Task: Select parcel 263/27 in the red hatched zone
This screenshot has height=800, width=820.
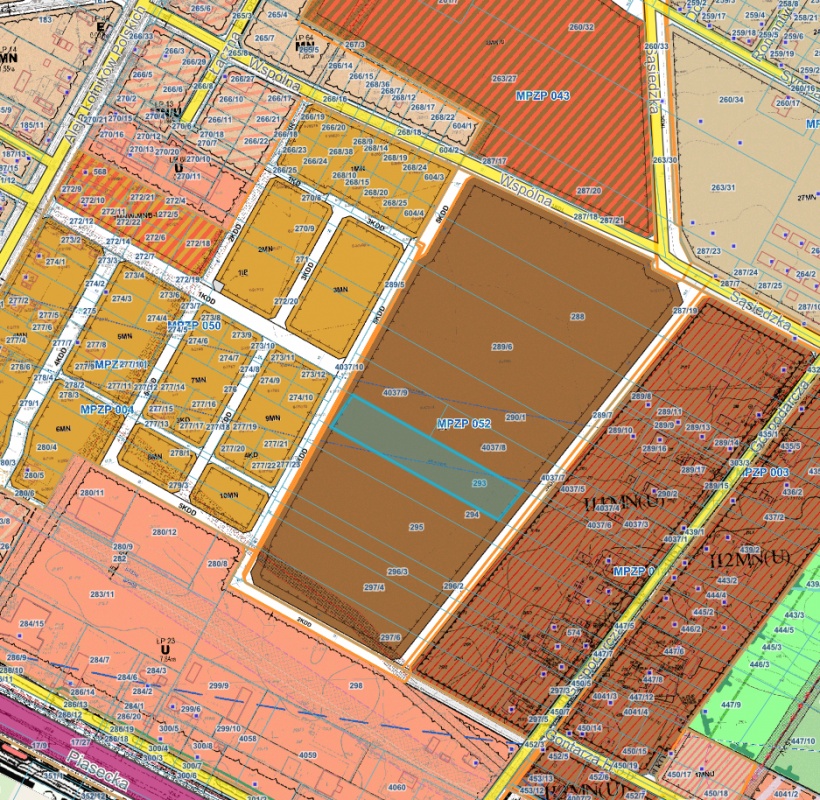Action: [x=504, y=78]
